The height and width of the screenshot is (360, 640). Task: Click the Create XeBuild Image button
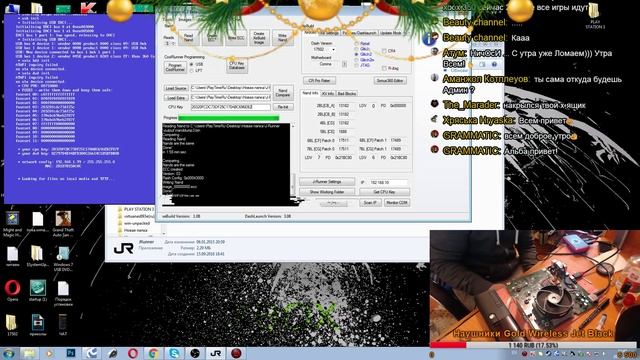[x=259, y=38]
